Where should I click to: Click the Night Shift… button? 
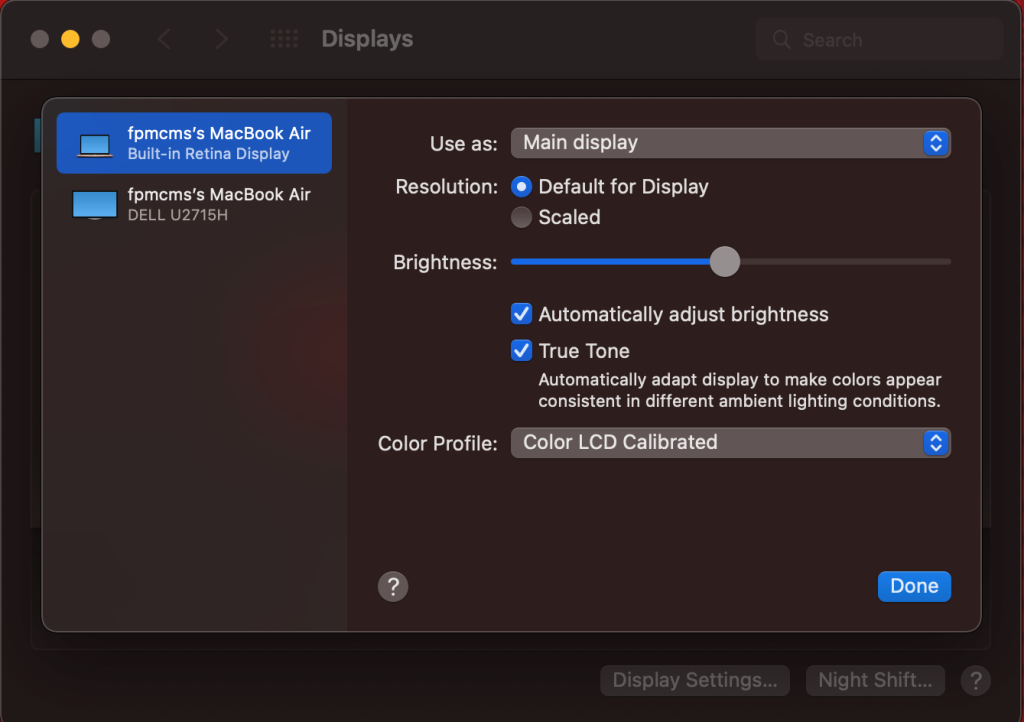[x=875, y=680]
